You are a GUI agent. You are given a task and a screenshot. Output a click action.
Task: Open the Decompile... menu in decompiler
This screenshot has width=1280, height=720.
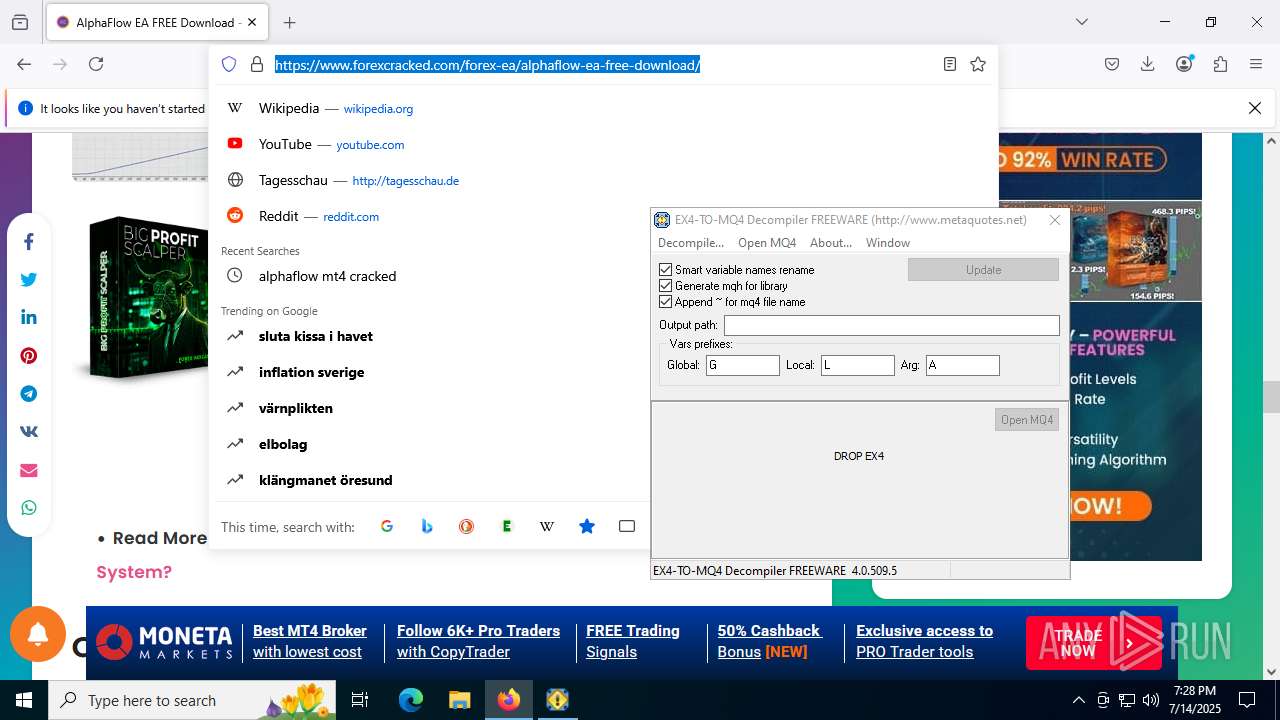[690, 243]
